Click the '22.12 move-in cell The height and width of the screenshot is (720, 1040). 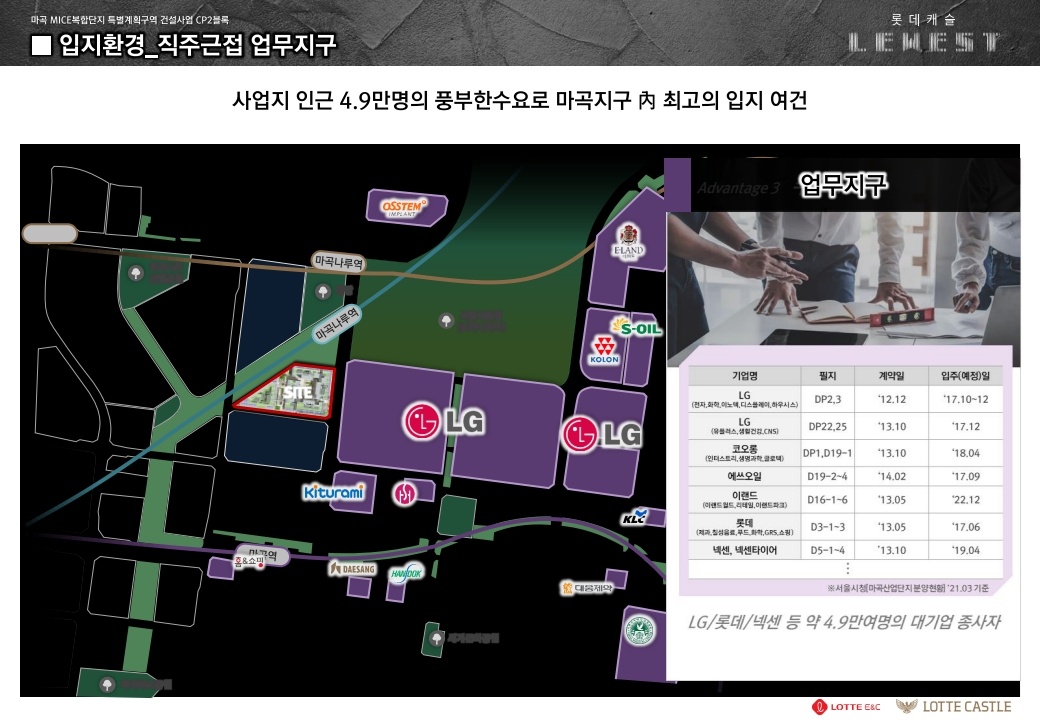click(965, 499)
